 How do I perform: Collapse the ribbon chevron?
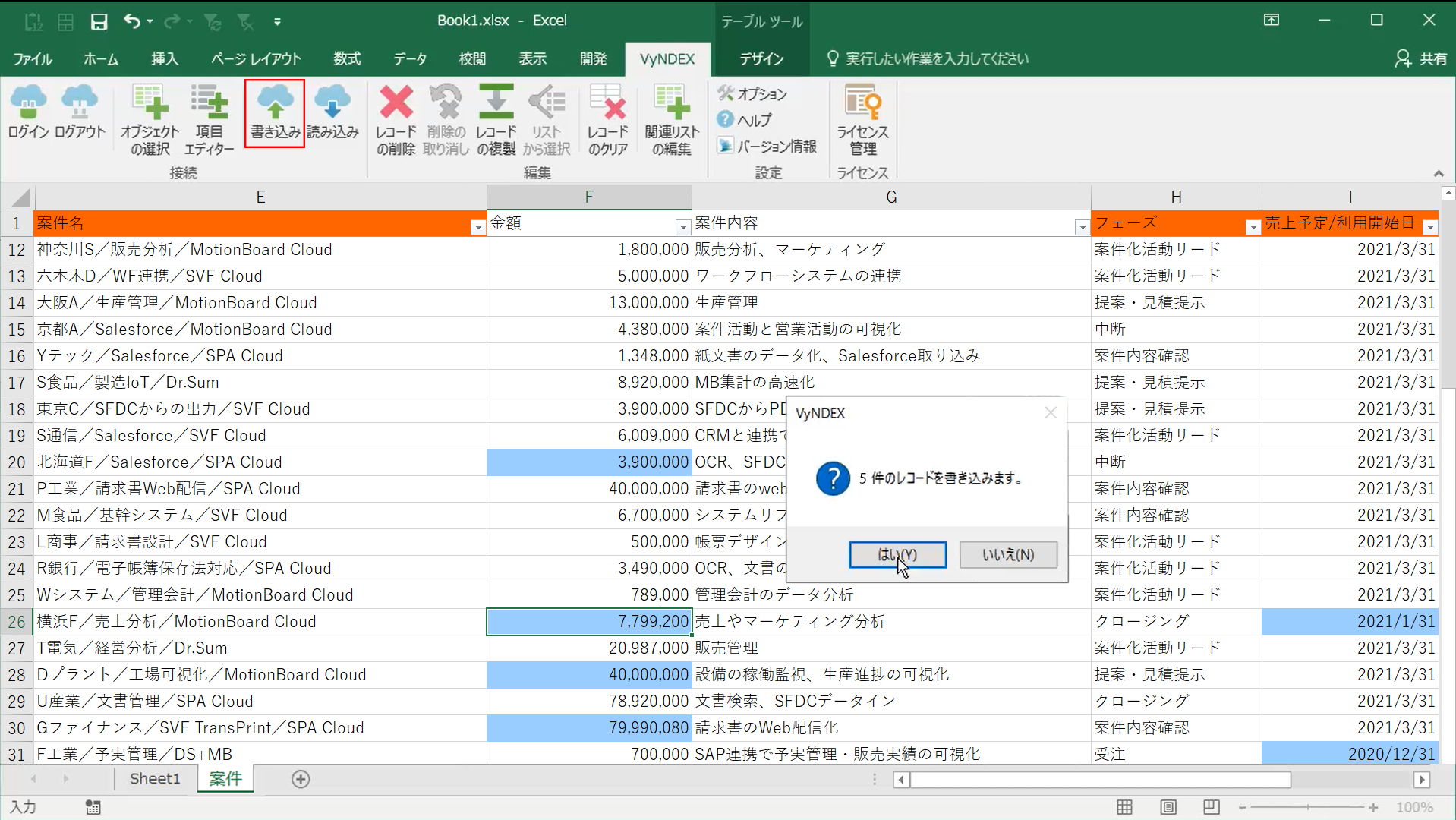tap(1439, 174)
